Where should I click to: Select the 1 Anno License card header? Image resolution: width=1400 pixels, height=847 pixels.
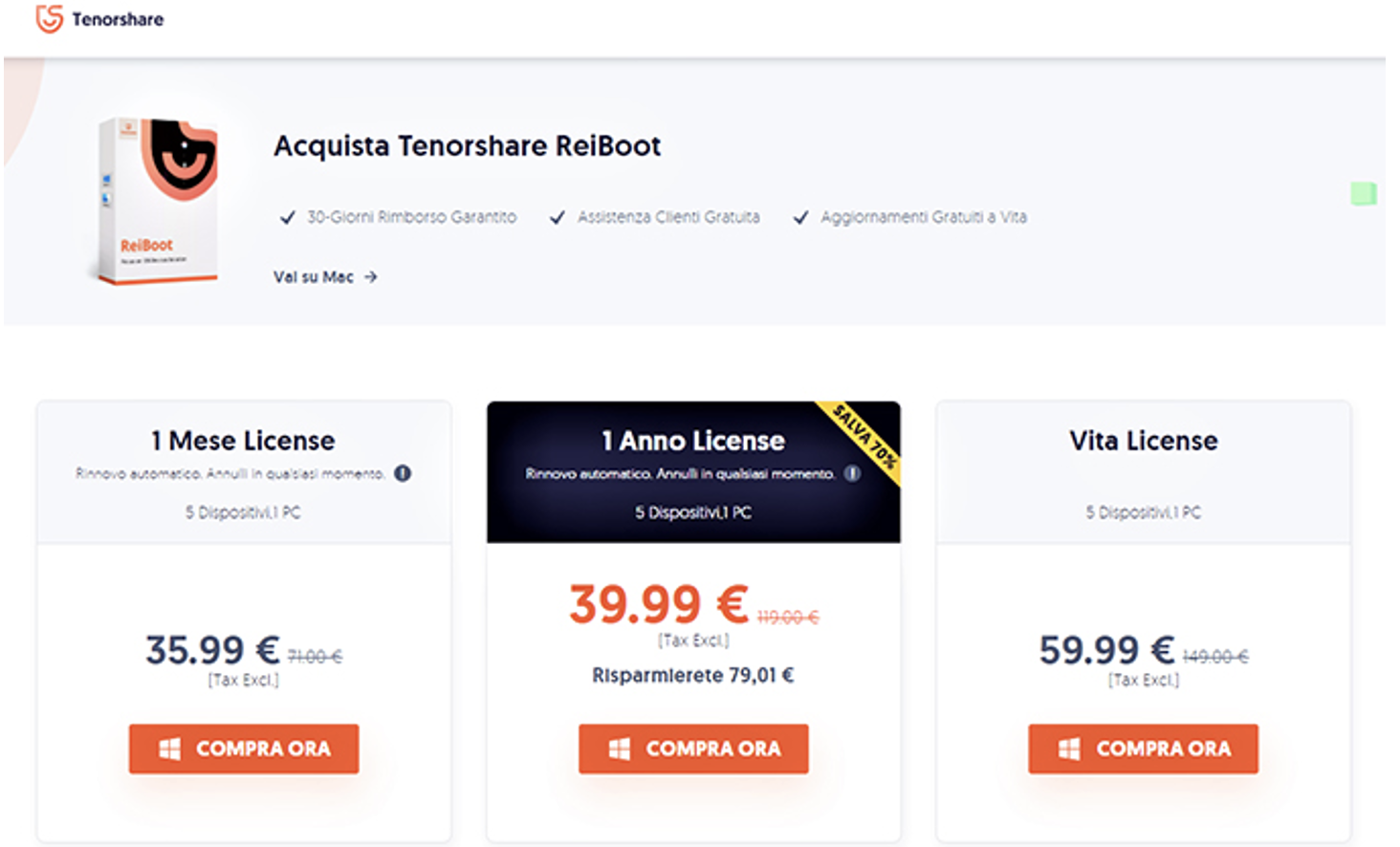[692, 441]
